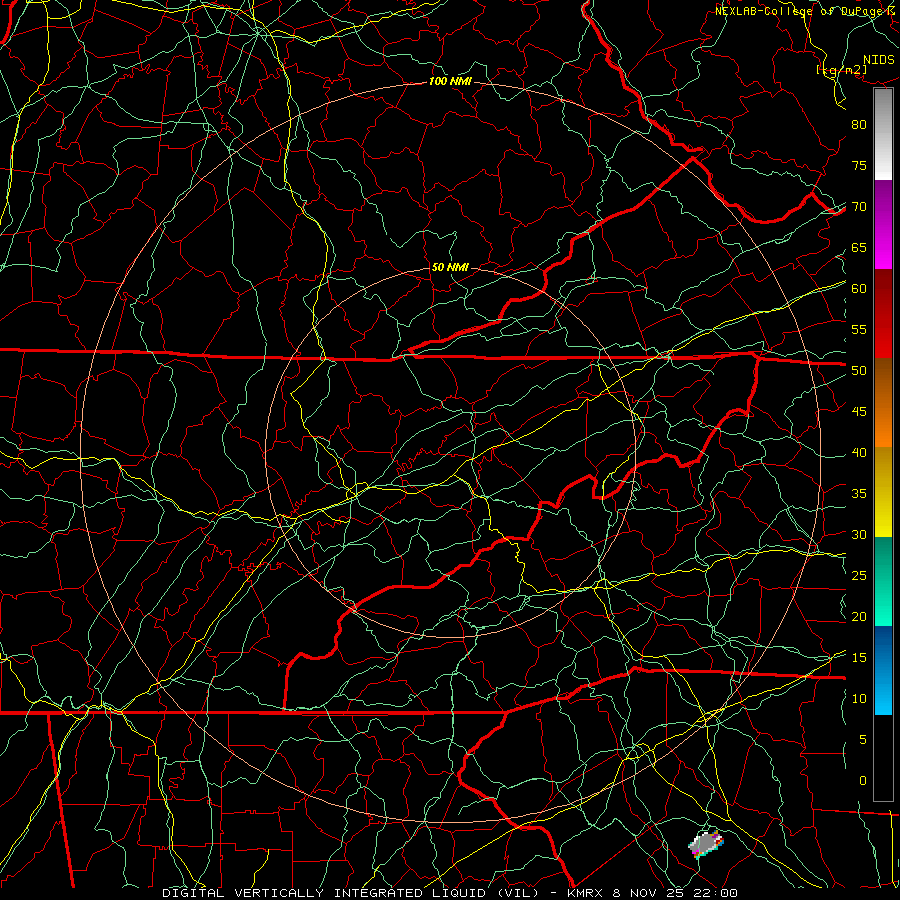Click the gray-white segment of the color scale
Viewport: 900px width, 900px height.
click(883, 134)
